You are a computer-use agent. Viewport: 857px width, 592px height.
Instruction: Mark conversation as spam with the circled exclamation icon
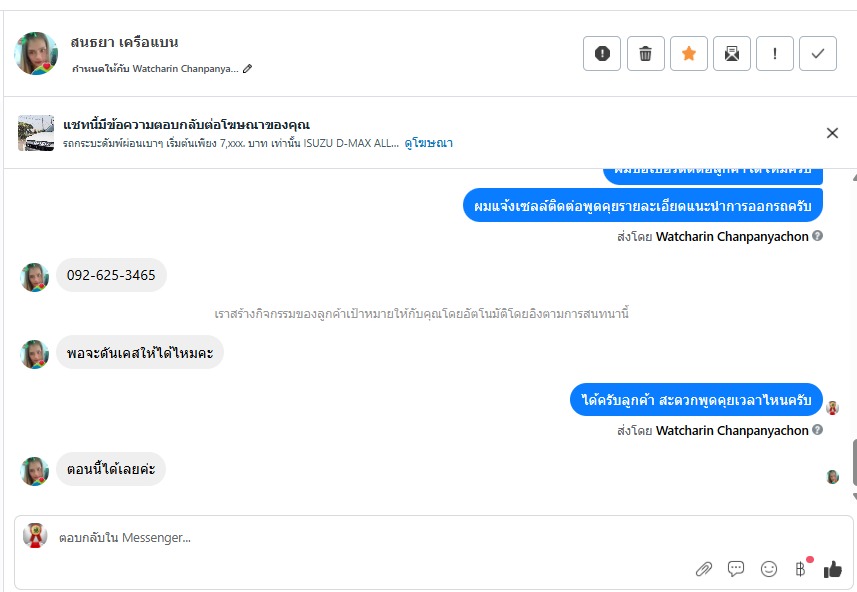[602, 54]
